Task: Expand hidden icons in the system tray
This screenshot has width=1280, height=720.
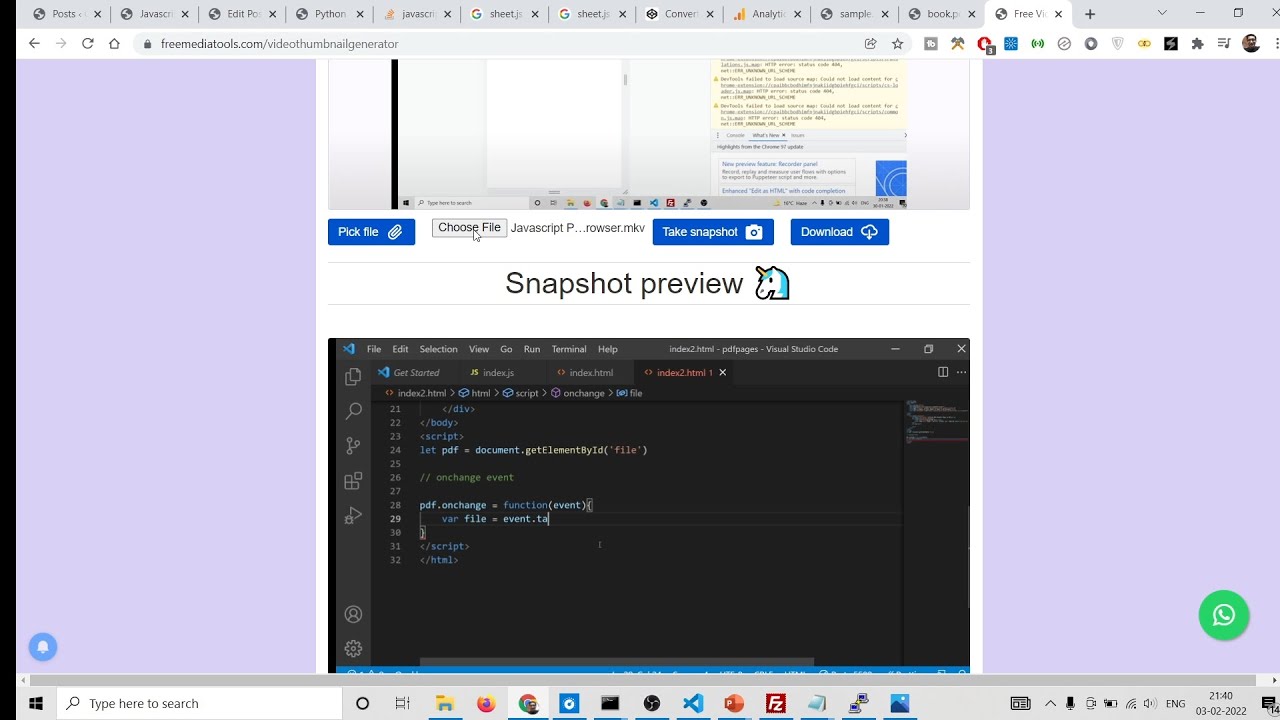Action: 1050,703
